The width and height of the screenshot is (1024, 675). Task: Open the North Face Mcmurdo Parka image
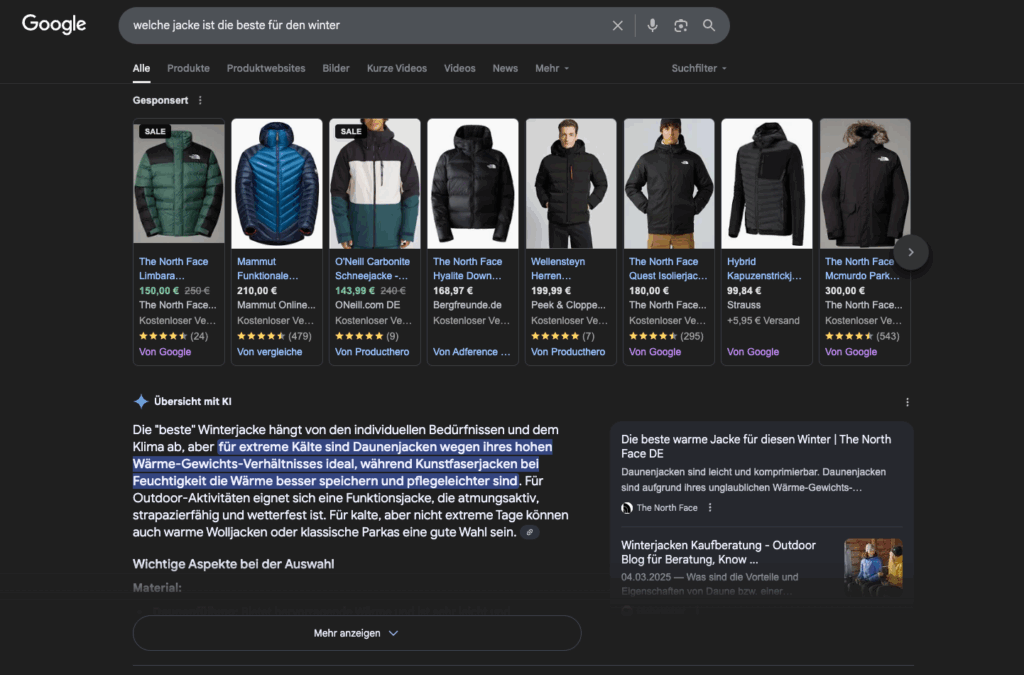tap(864, 183)
